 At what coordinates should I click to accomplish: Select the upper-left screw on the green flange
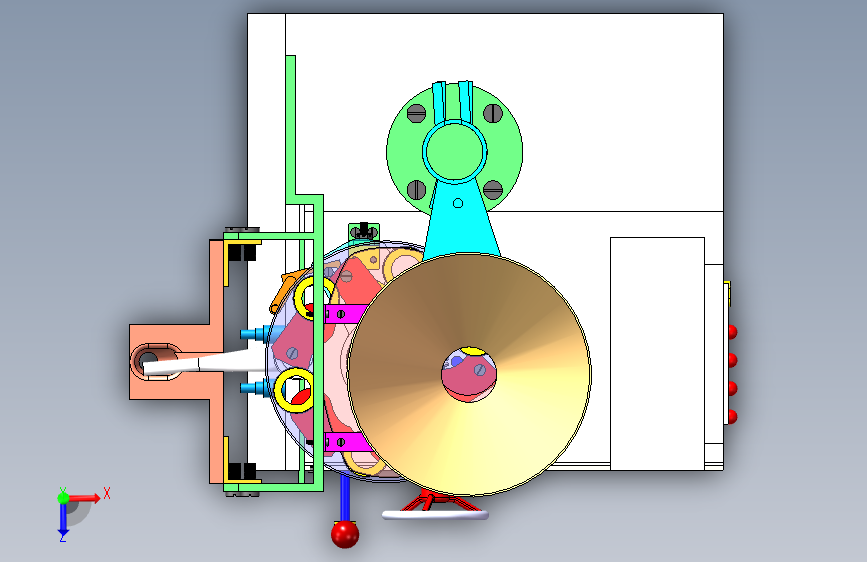[416, 114]
